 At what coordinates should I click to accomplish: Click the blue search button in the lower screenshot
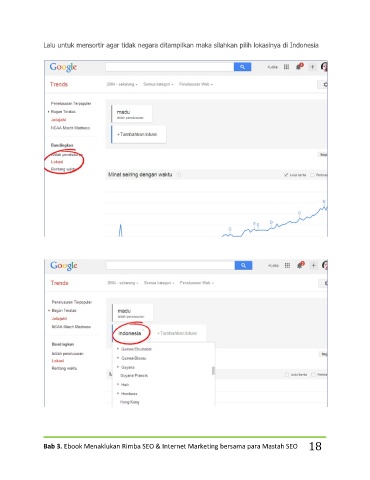point(243,265)
